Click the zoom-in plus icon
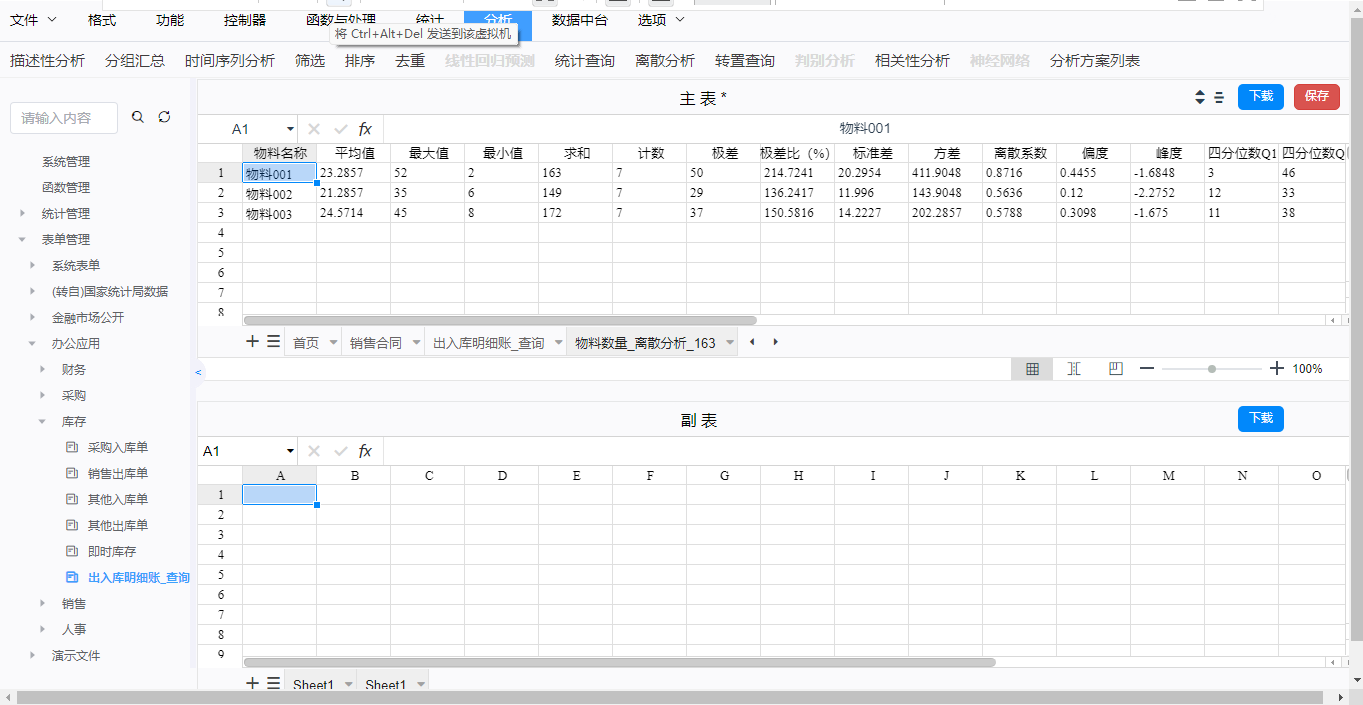1363x705 pixels. click(1276, 369)
